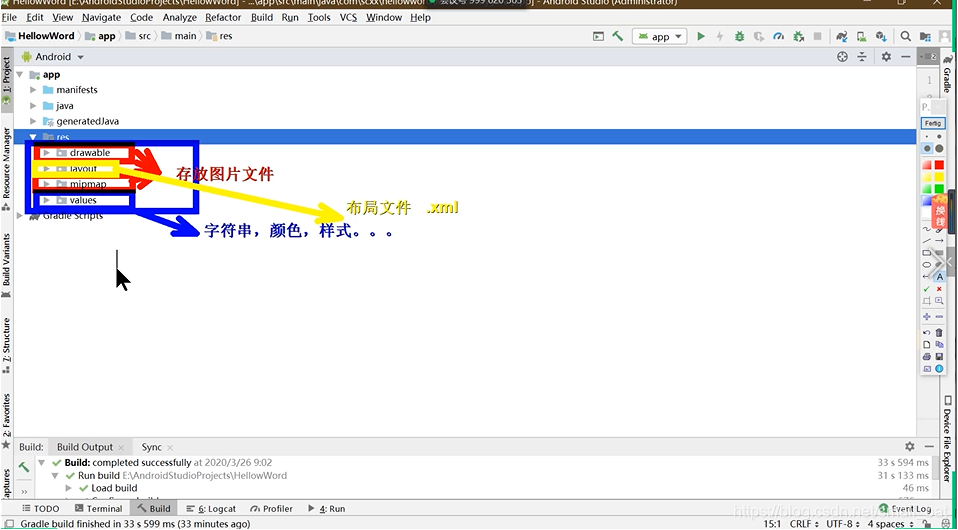Click the UTF-8 encoding in status bar

[844, 524]
